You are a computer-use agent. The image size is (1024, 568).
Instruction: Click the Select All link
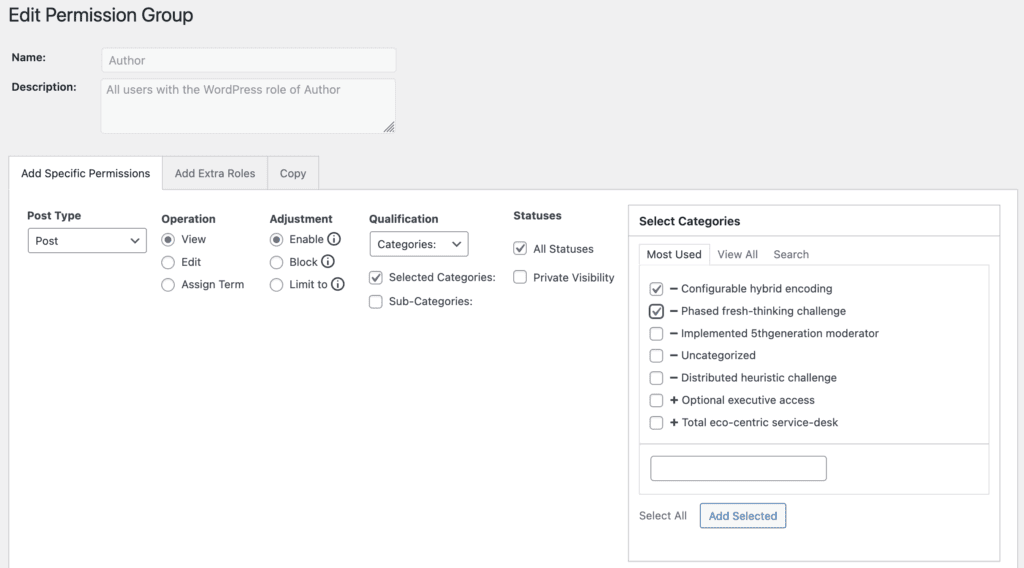click(663, 516)
